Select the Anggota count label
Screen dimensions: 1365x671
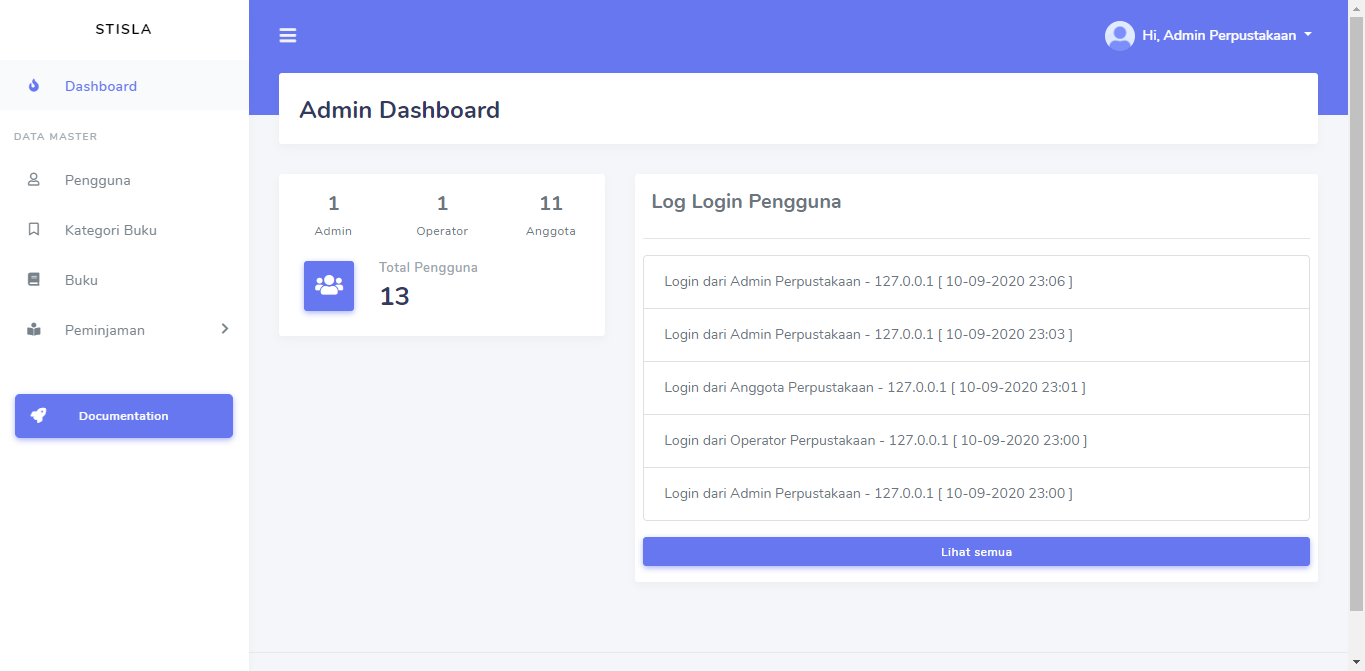(551, 230)
